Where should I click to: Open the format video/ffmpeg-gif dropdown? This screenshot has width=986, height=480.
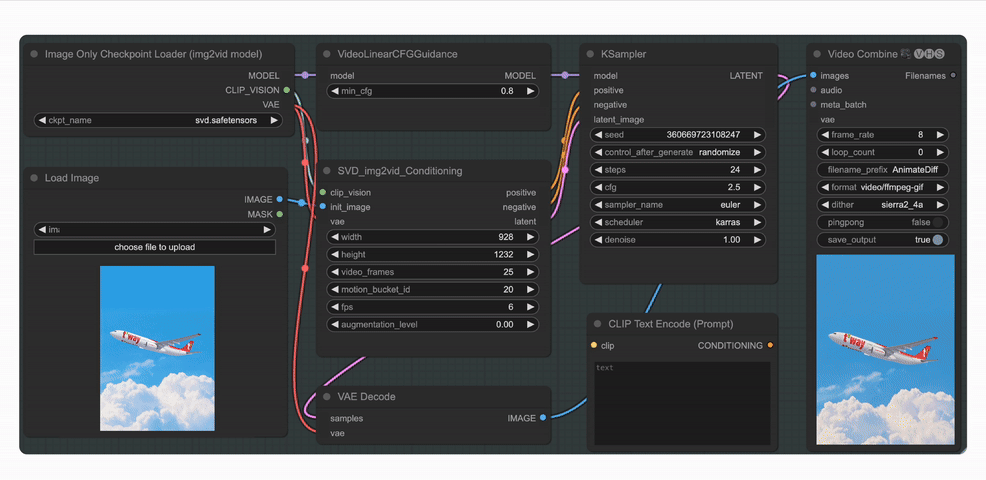[882, 187]
